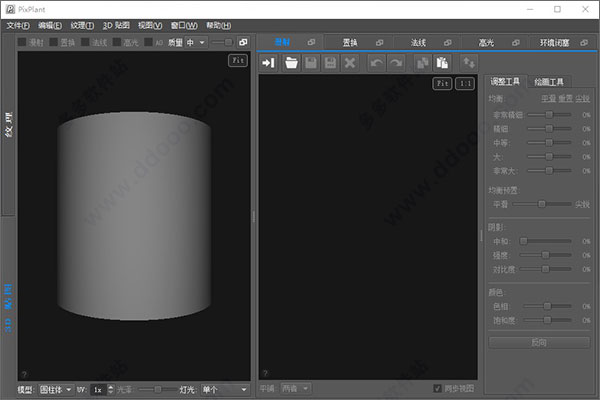Click the swap up-down arrows icon
Screen dimensions: 600x400
pyautogui.click(x=469, y=62)
